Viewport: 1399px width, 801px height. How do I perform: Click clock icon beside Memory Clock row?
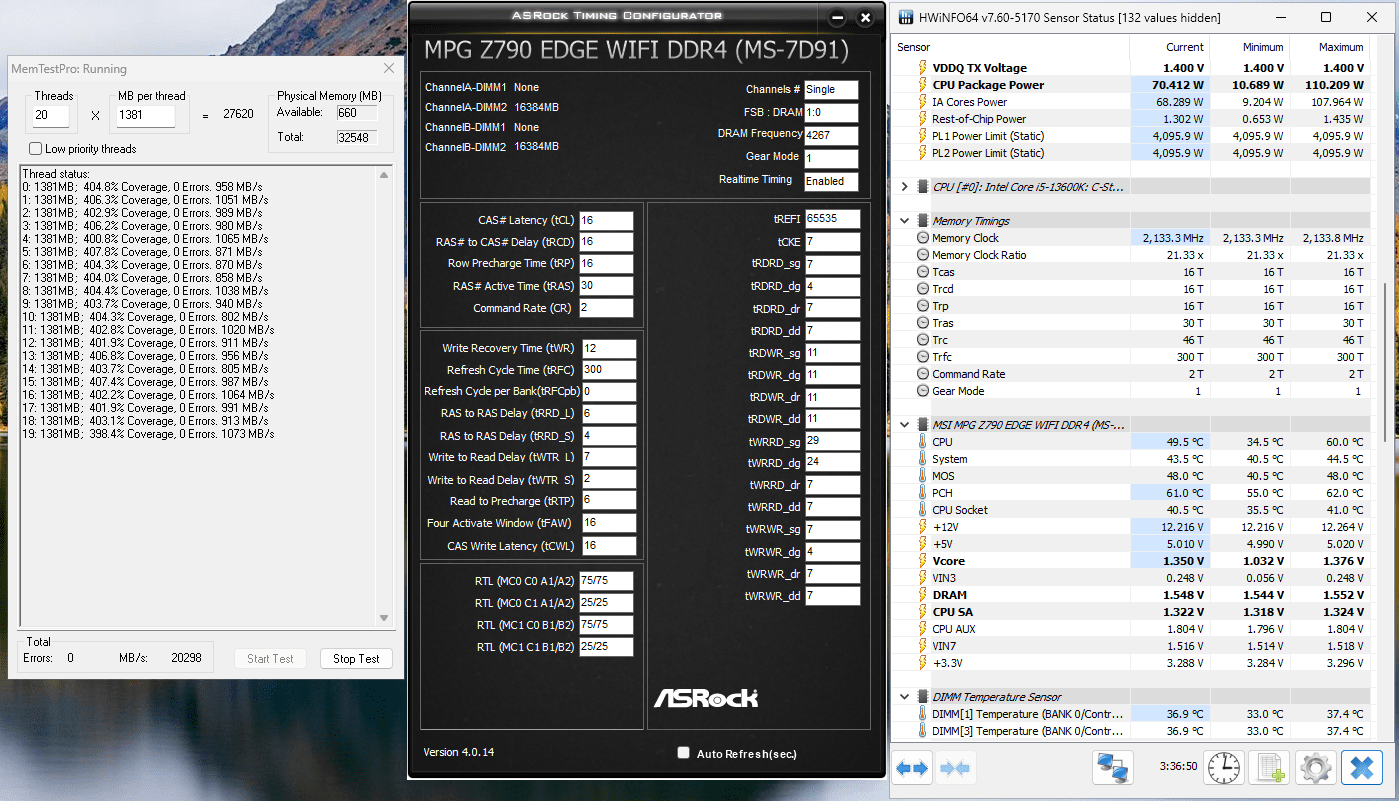[x=922, y=238]
